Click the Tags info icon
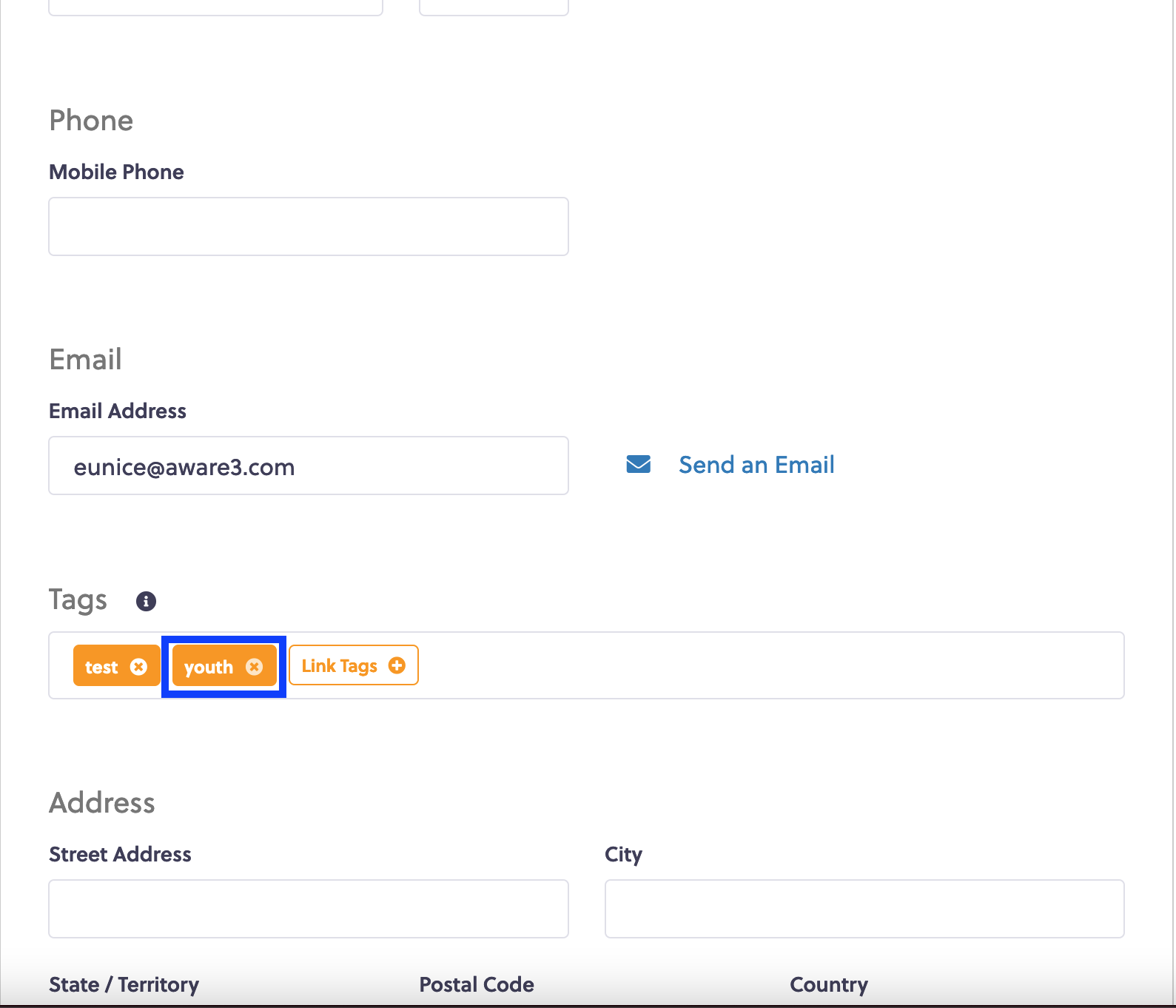This screenshot has width=1176, height=1008. [147, 601]
